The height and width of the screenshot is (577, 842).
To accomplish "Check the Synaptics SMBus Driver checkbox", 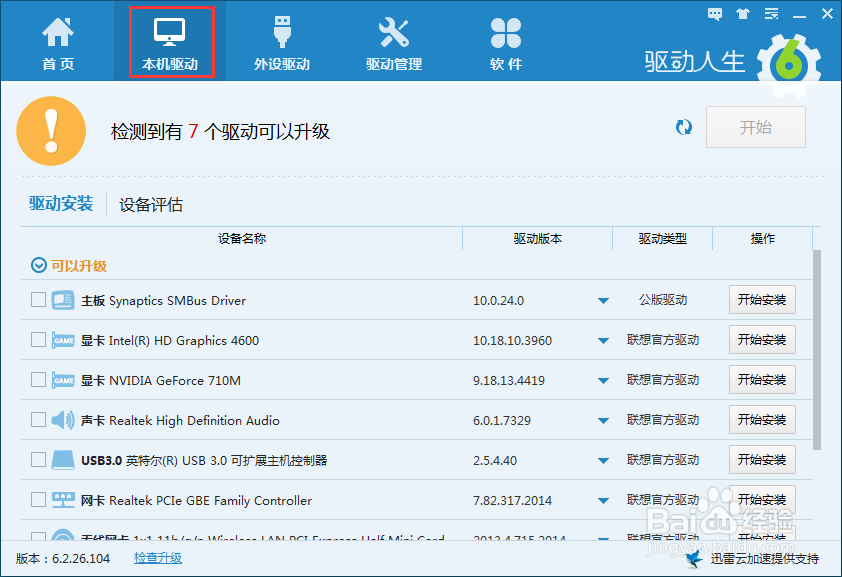I will point(37,299).
